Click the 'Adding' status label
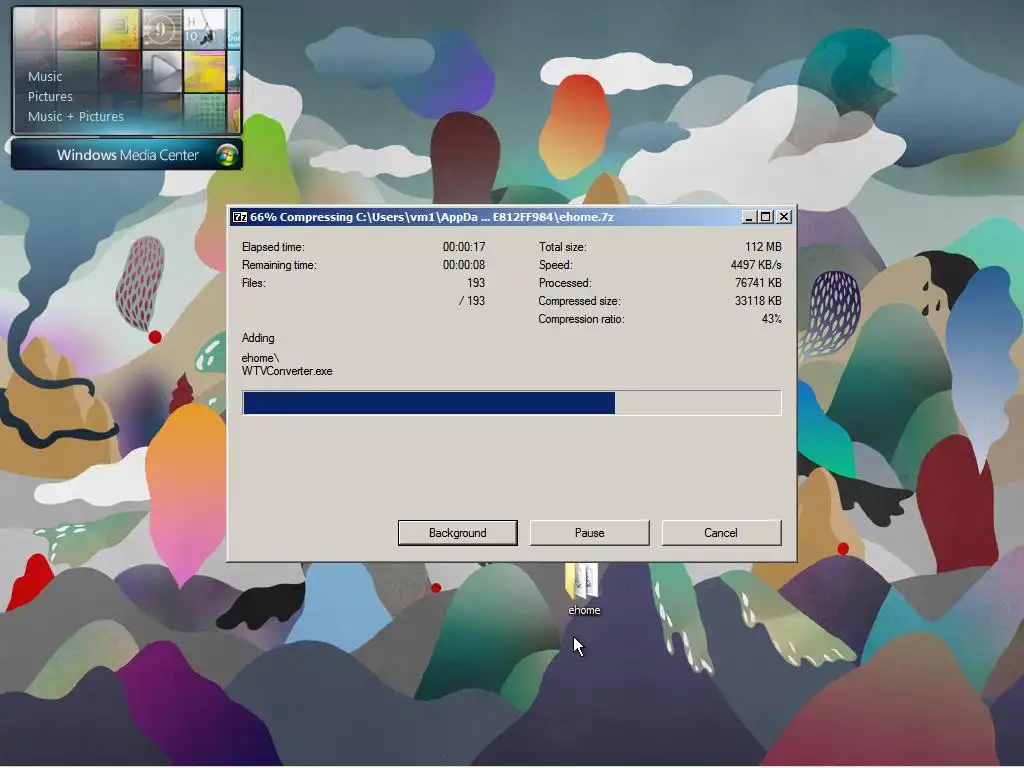 (x=258, y=338)
